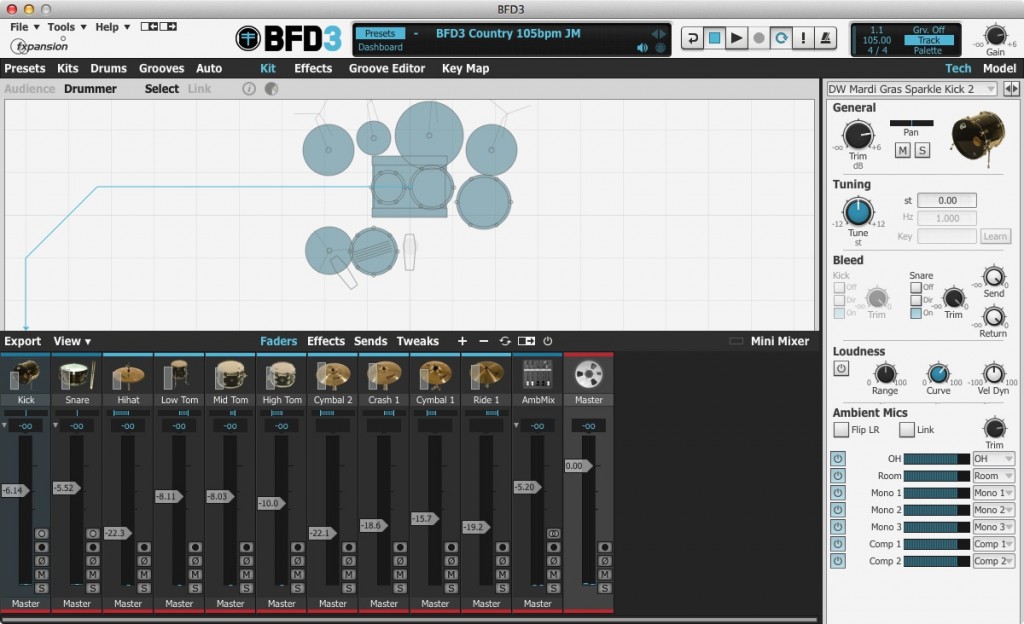
Task: Click the Master fader handle at 0.00
Action: tap(578, 466)
